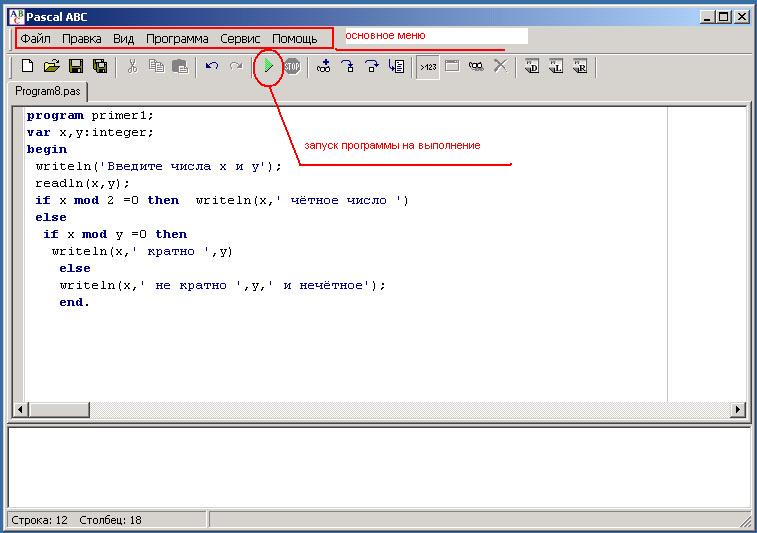This screenshot has height=533, width=757.
Task: Show the output window with the window icon
Action: point(452,66)
